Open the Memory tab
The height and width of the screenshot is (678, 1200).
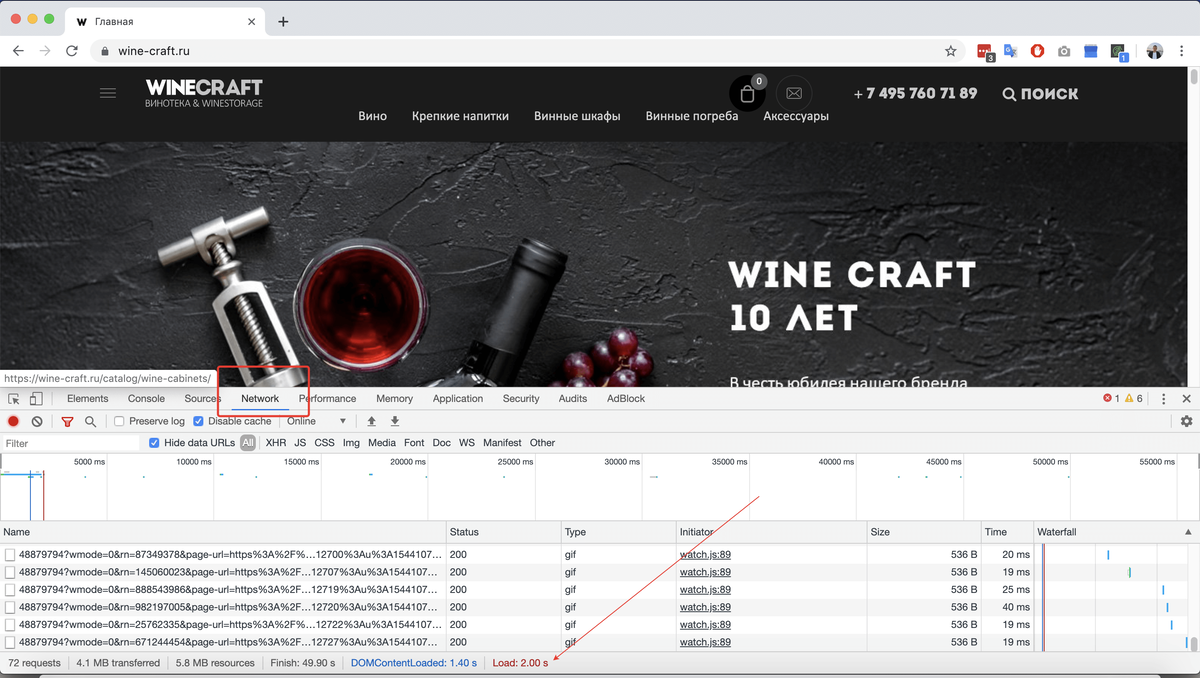[x=395, y=398]
